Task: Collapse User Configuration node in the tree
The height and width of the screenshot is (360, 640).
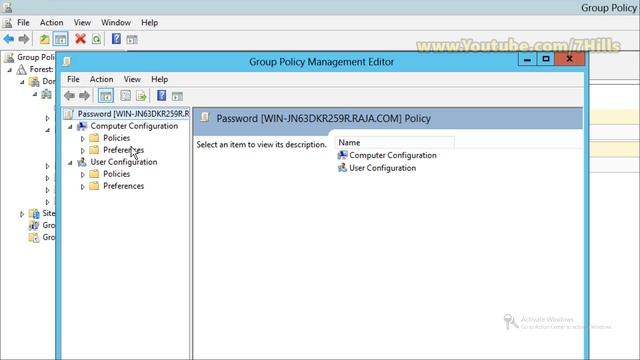Action: [70, 163]
